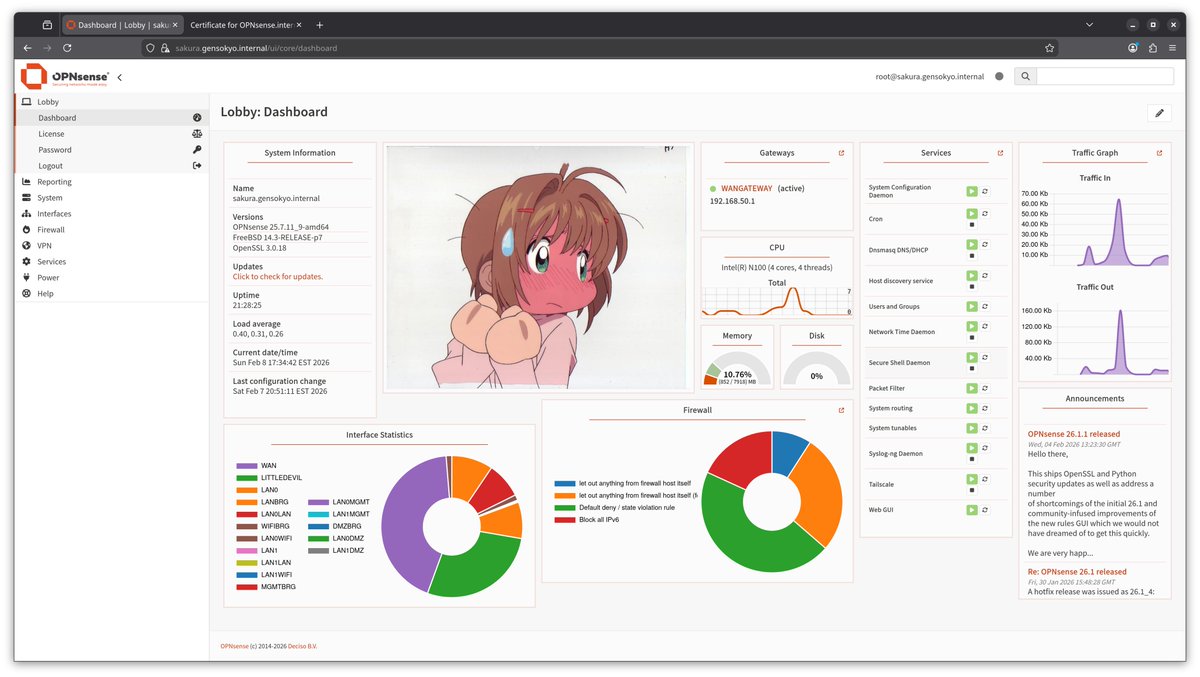Start the System Configuration Daemon service
1200x677 pixels.
[971, 191]
